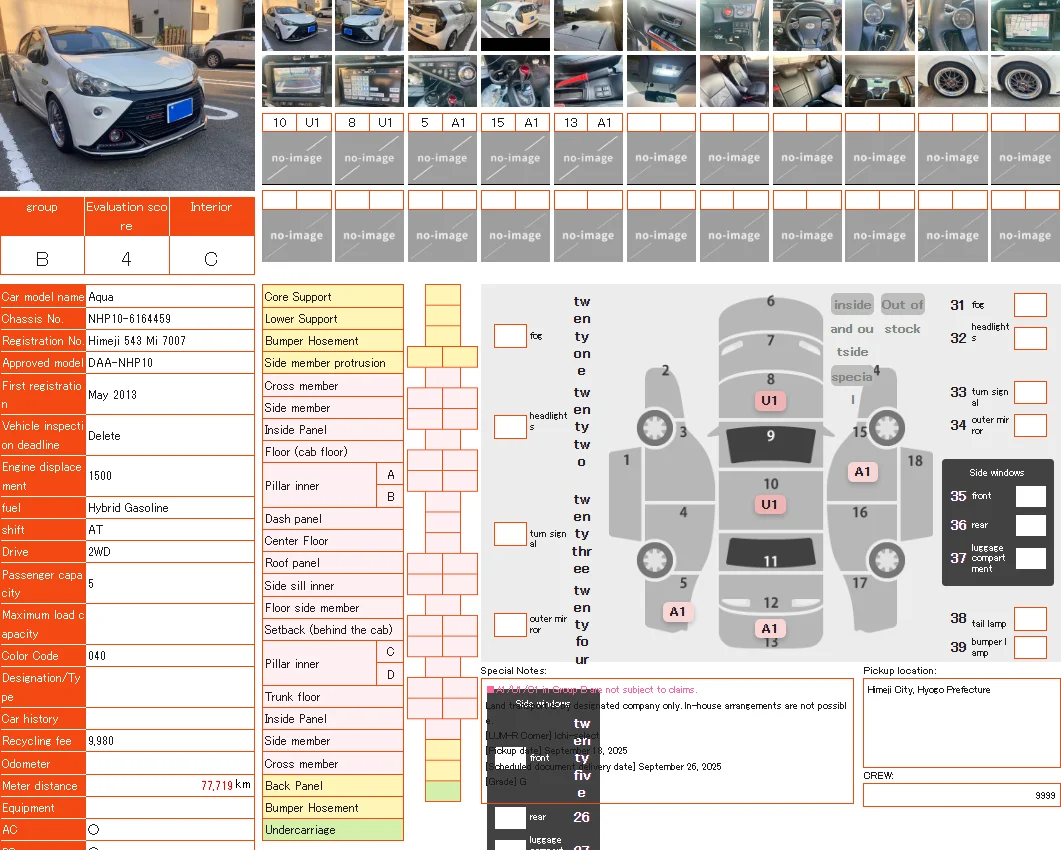This screenshot has height=850, width=1061.
Task: Click the A1 marker on rear bumper 13
Action: pos(769,629)
